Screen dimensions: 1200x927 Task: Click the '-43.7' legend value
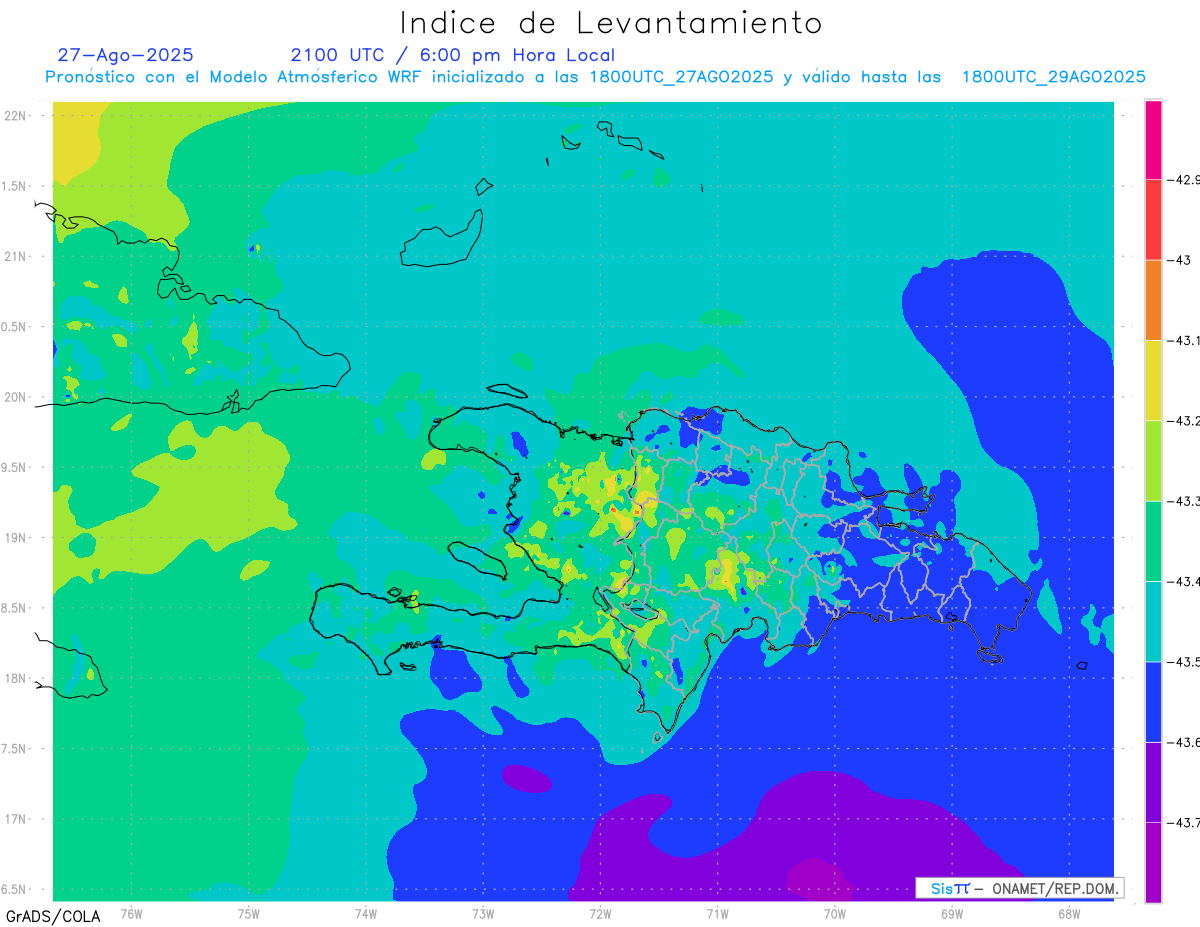click(x=1183, y=822)
